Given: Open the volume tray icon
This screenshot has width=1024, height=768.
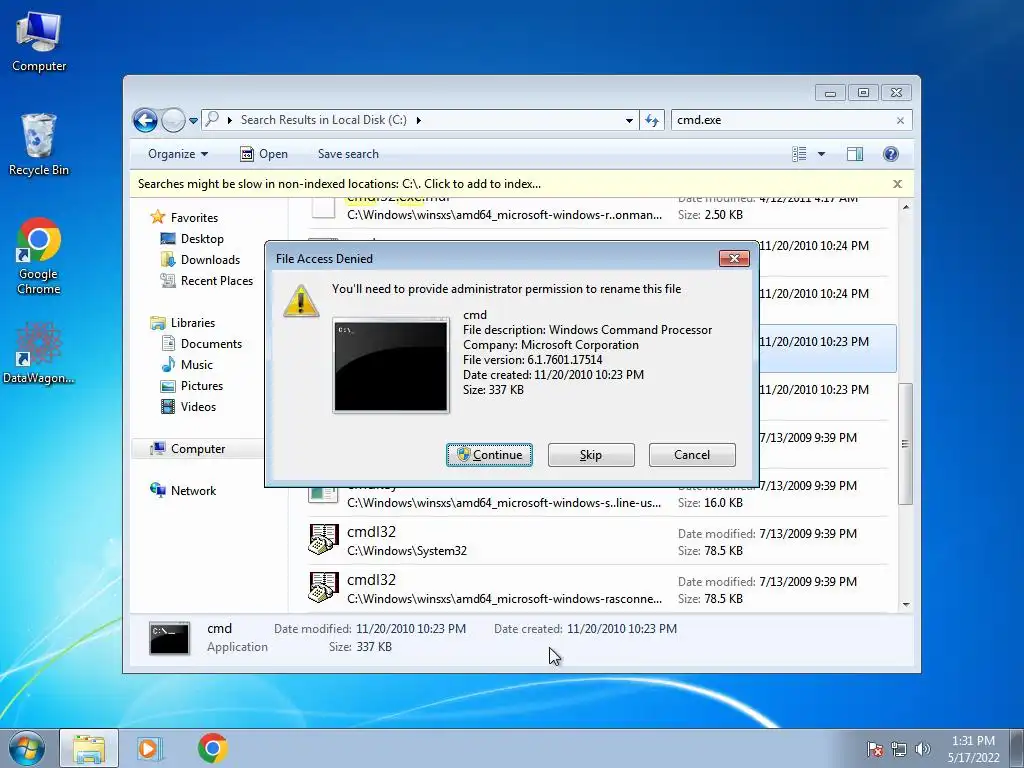Looking at the screenshot, I should tap(923, 749).
